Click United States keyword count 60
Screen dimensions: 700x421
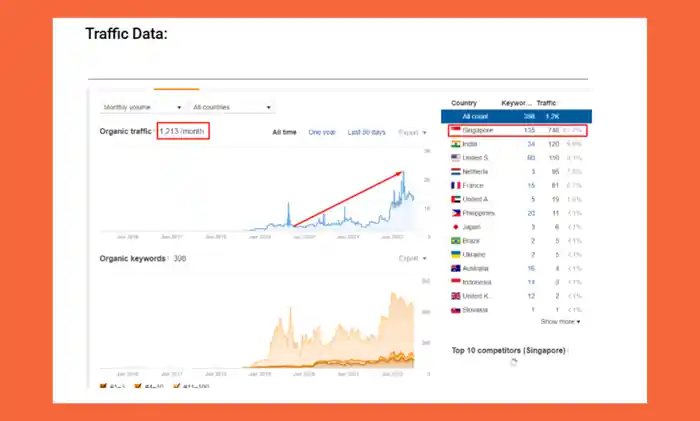coord(531,158)
